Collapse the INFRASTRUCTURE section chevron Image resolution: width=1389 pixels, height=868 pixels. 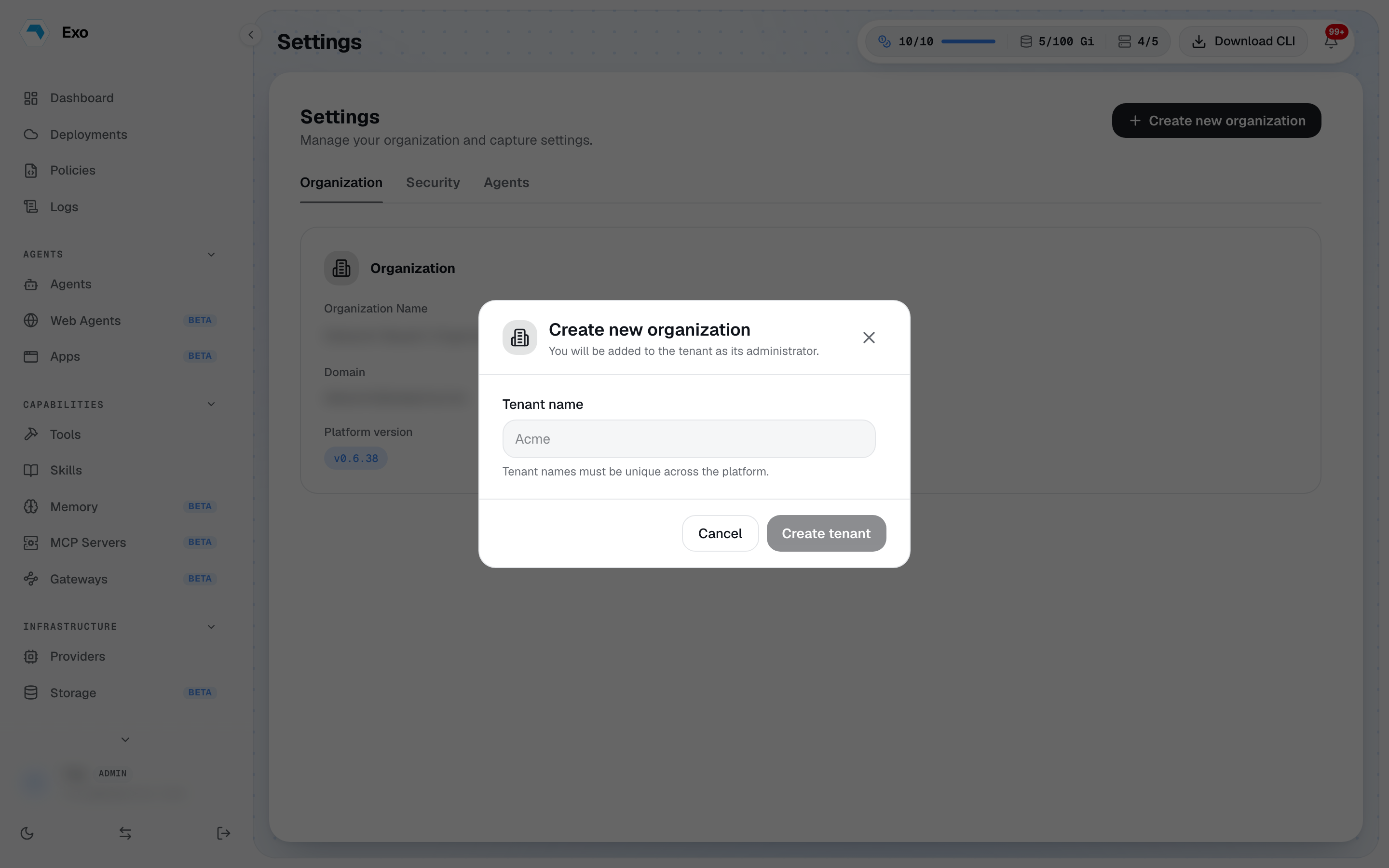pyautogui.click(x=211, y=626)
